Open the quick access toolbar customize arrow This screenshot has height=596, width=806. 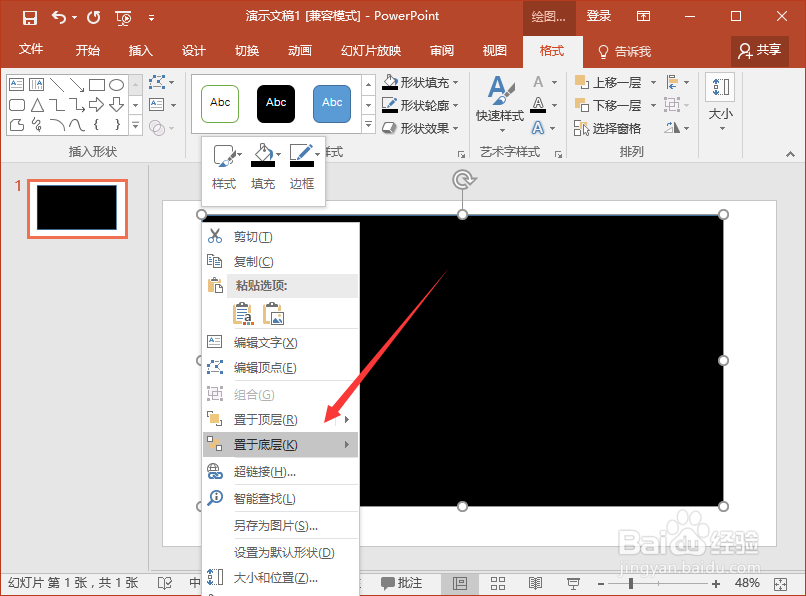click(151, 18)
